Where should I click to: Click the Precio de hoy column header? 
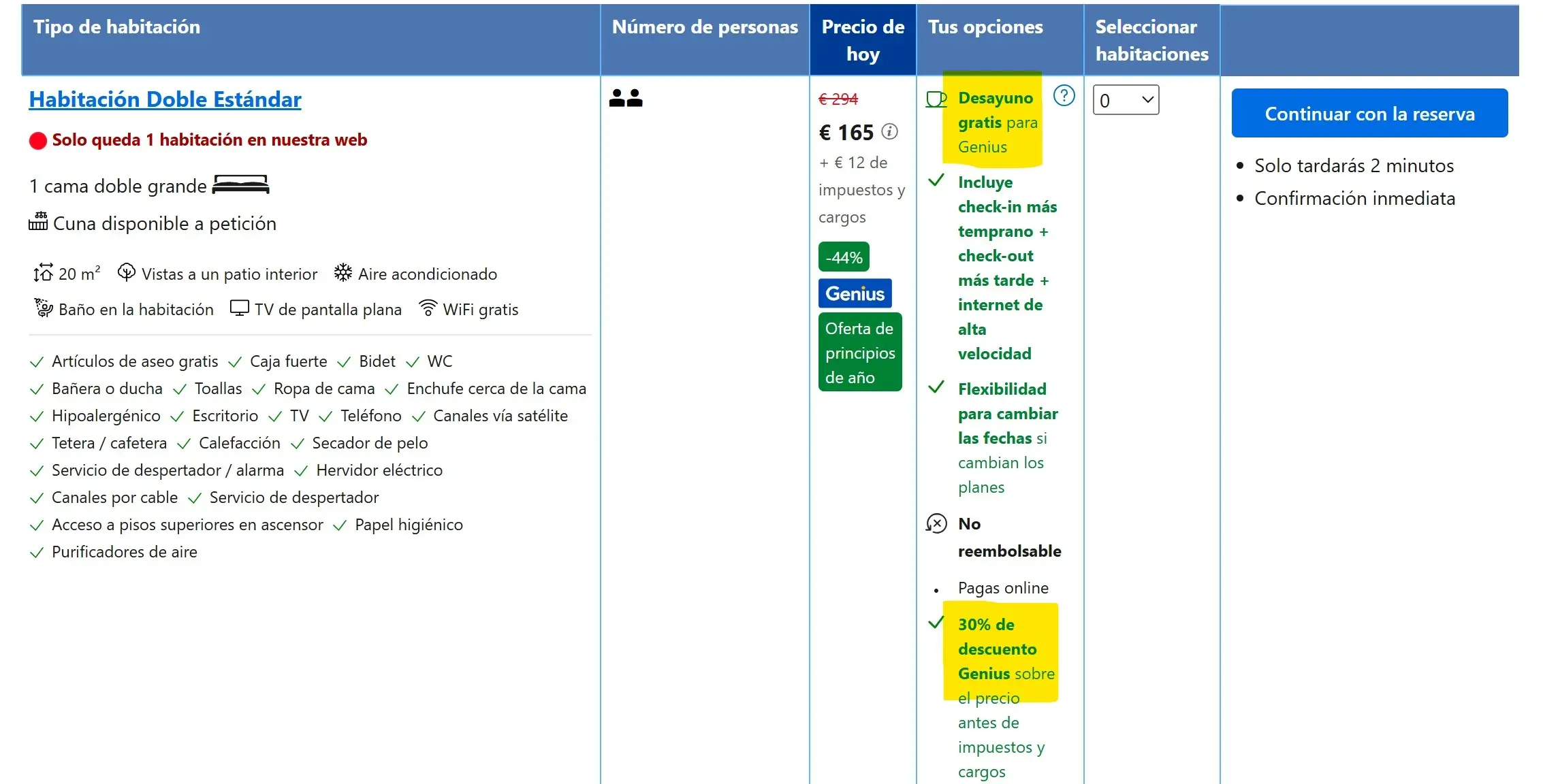point(863,40)
